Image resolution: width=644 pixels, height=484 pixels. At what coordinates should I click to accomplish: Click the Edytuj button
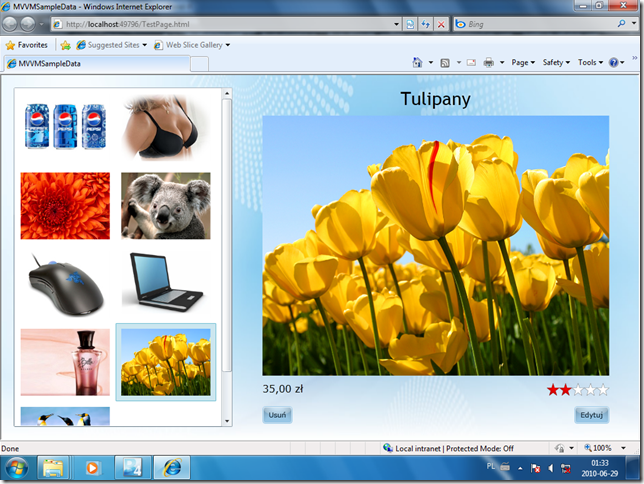click(x=591, y=415)
